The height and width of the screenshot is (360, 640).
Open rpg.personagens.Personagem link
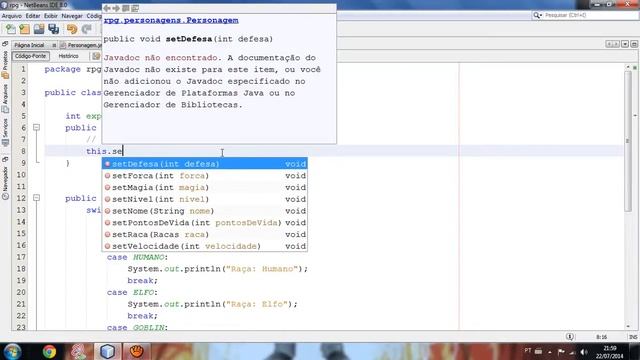171,20
